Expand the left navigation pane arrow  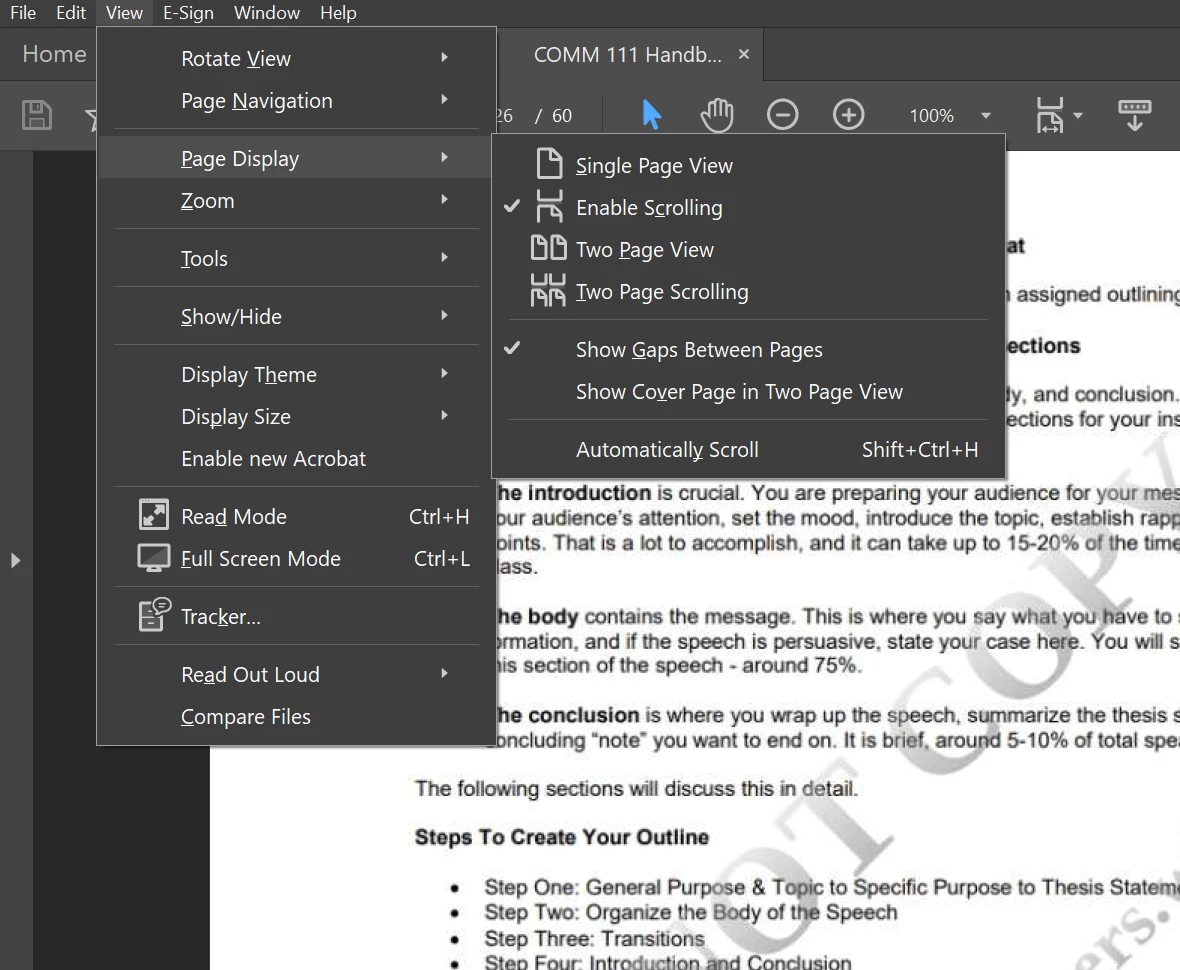[15, 560]
